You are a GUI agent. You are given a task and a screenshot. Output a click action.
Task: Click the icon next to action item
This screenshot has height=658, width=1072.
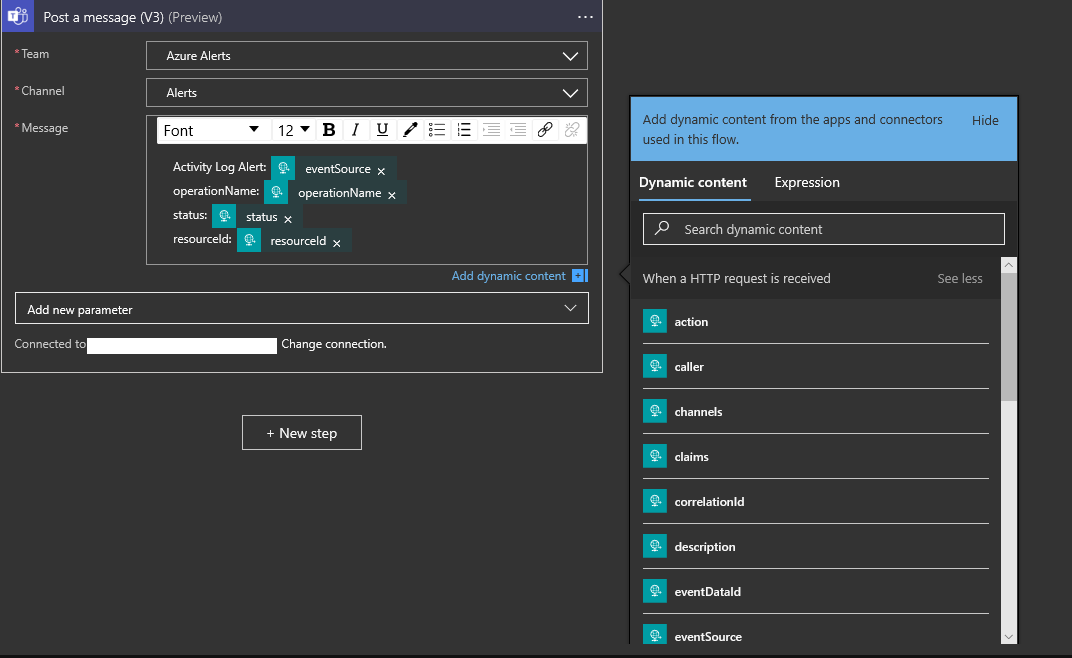pos(655,321)
